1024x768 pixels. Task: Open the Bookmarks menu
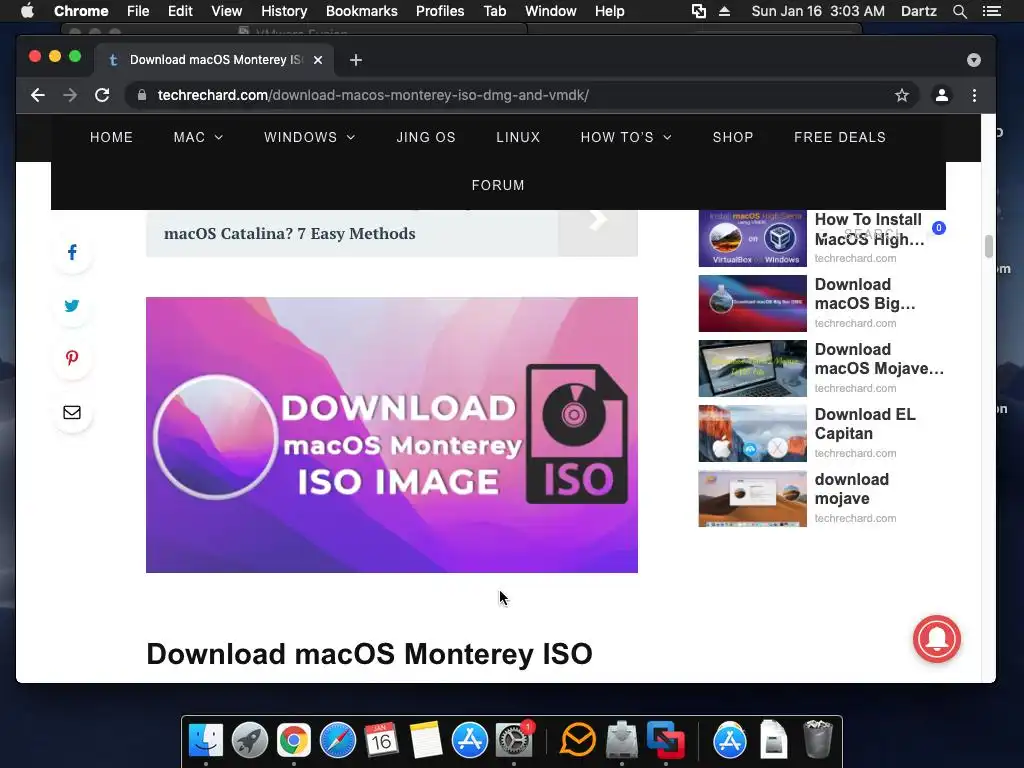362,11
